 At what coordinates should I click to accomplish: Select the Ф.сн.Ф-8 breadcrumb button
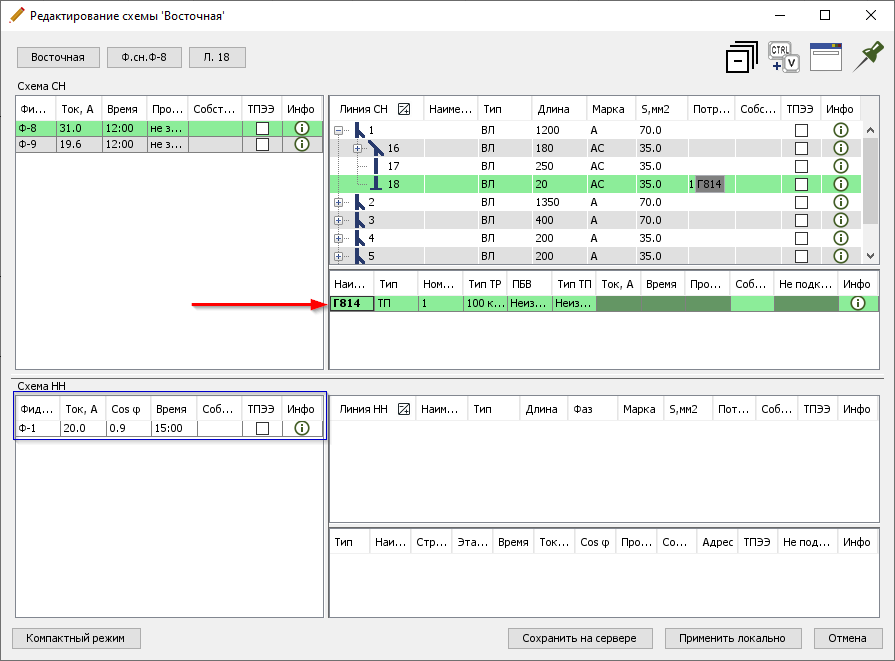(144, 57)
